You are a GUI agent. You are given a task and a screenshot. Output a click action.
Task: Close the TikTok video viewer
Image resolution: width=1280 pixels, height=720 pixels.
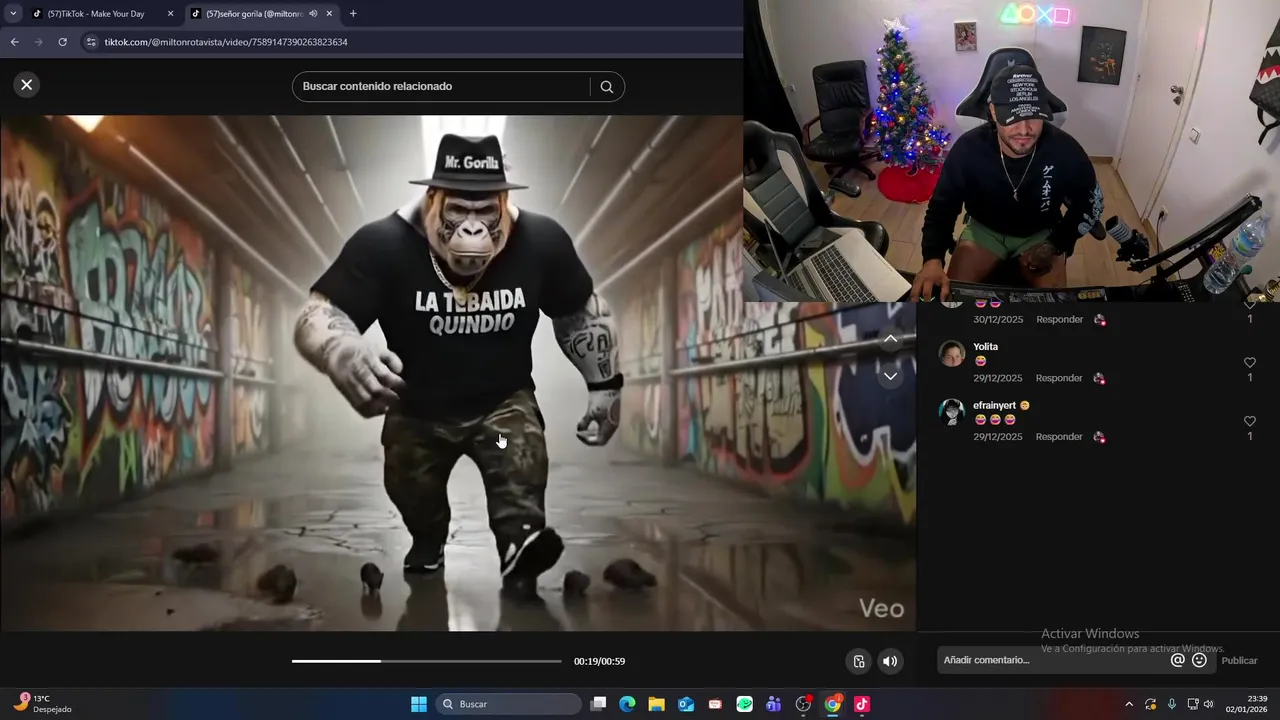point(27,85)
